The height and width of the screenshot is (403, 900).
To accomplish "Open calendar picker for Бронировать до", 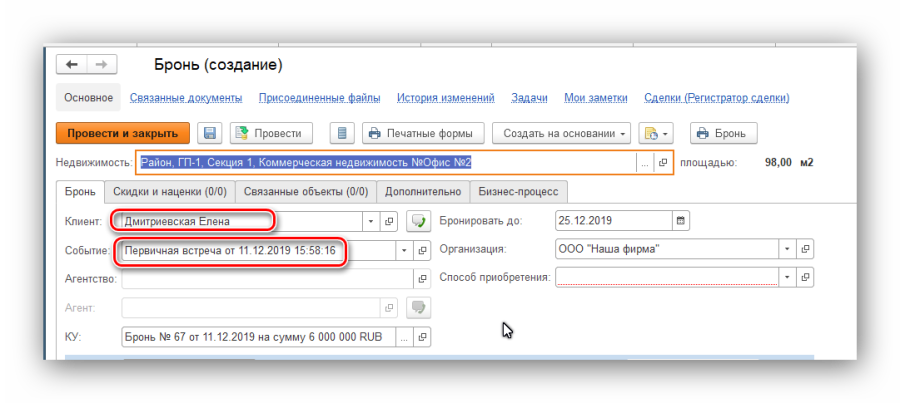I will coord(681,220).
